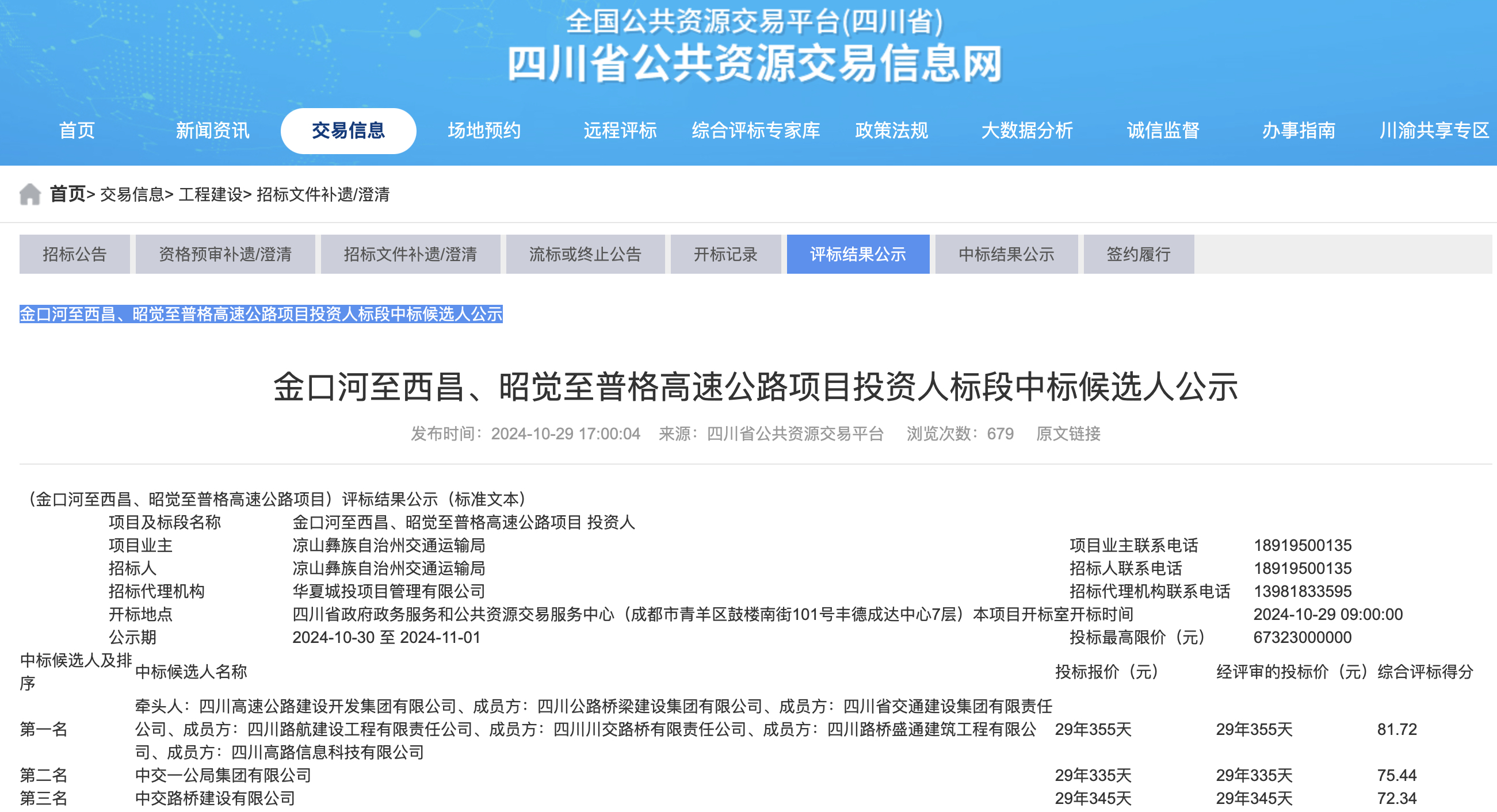Click publicity period 2024-10-30 至 2024-11-01

click(387, 638)
